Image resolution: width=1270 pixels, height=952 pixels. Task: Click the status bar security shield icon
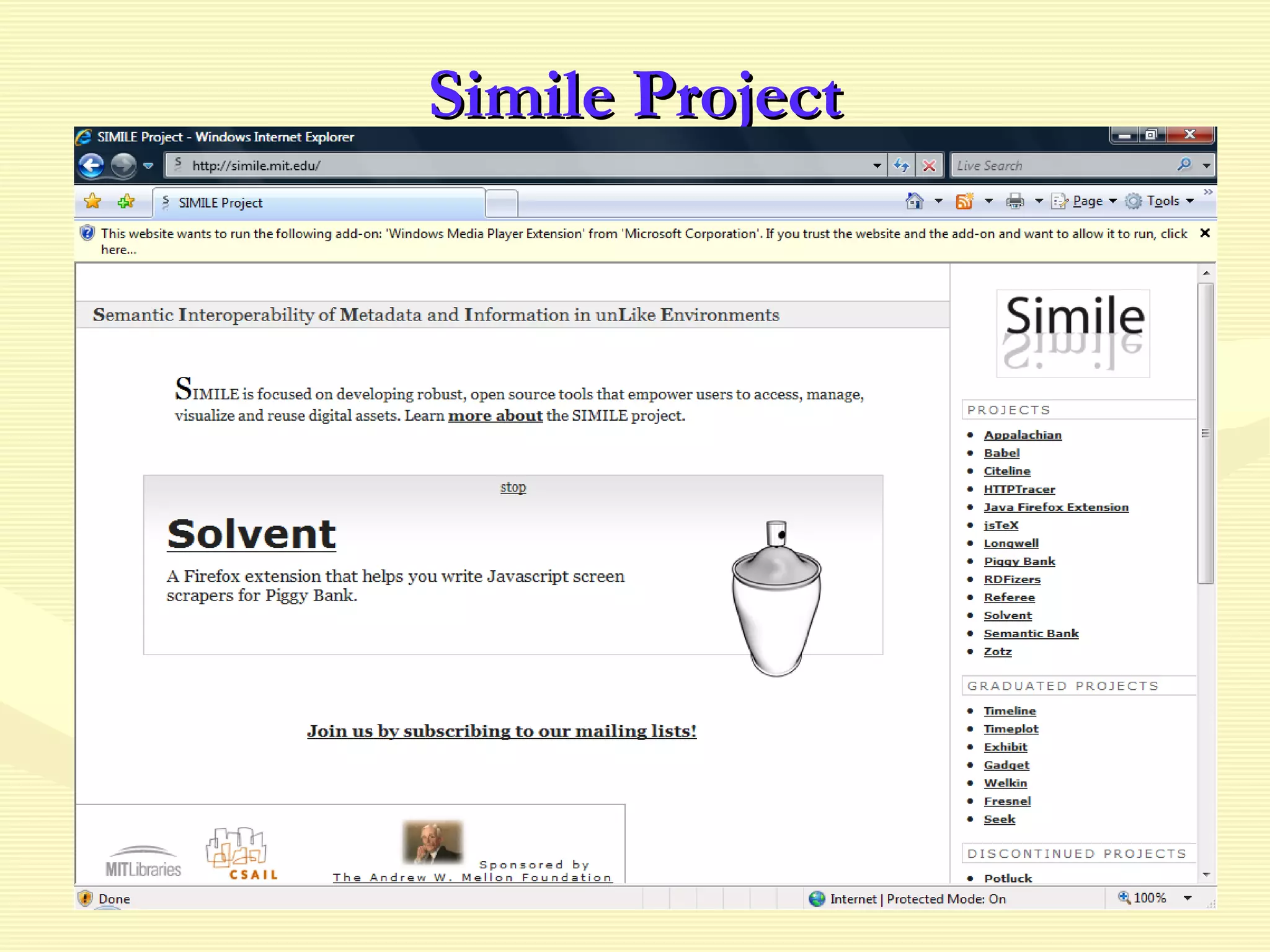point(85,898)
